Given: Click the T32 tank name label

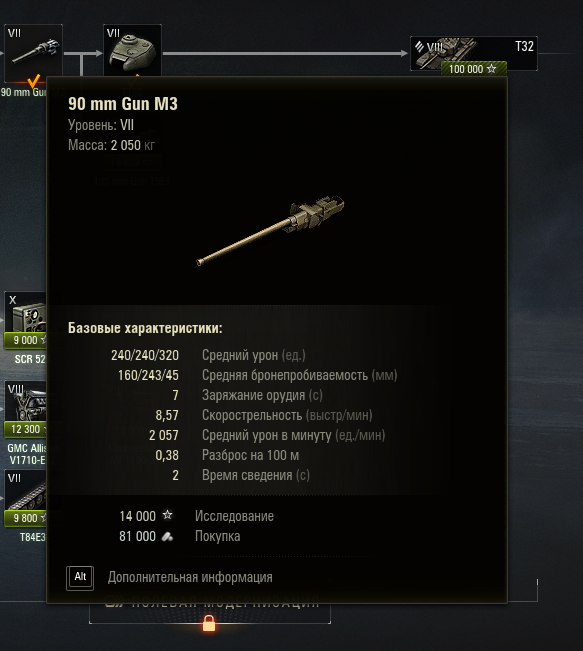Looking at the screenshot, I should click(524, 46).
